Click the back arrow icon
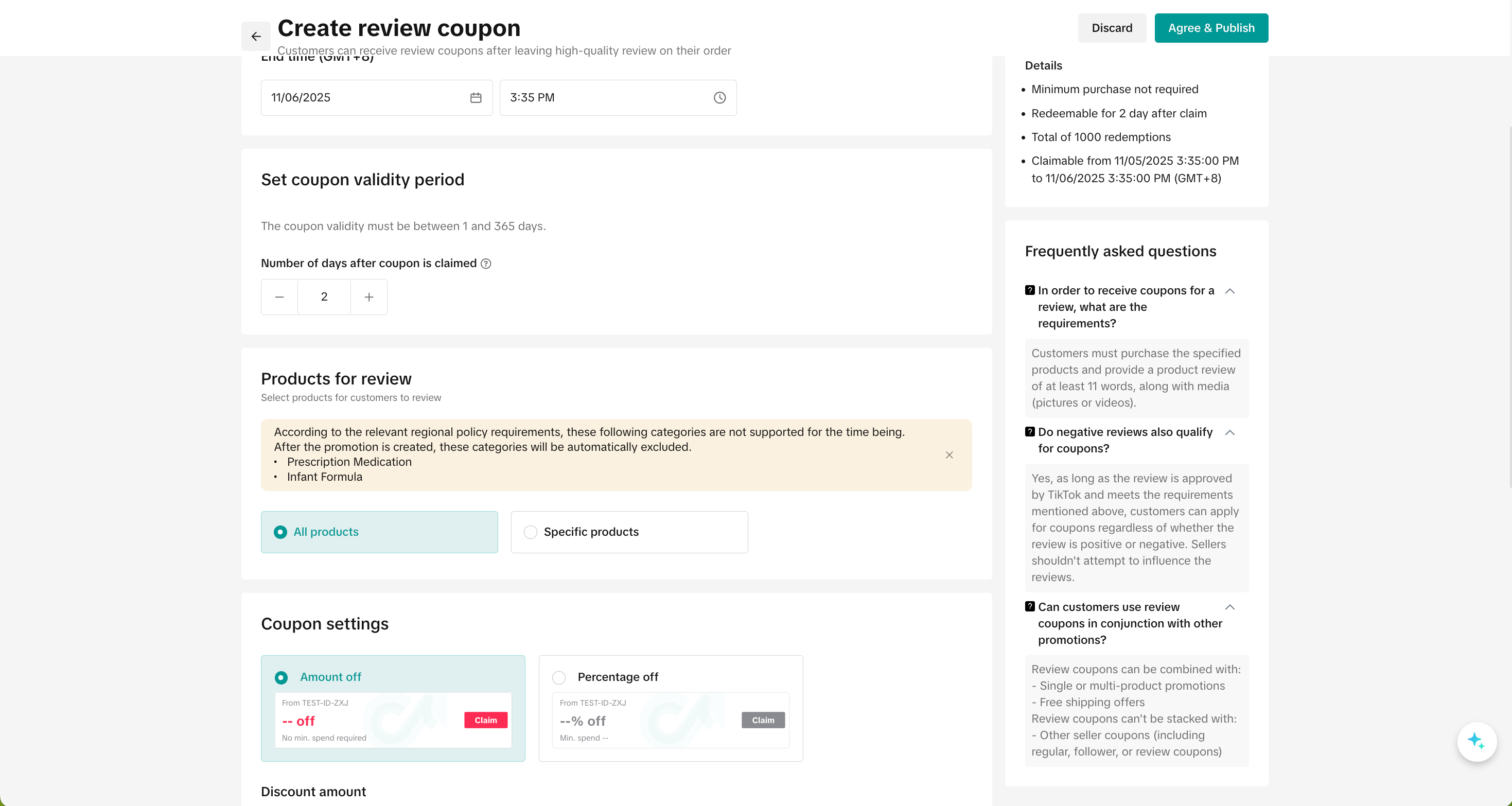 coord(256,37)
